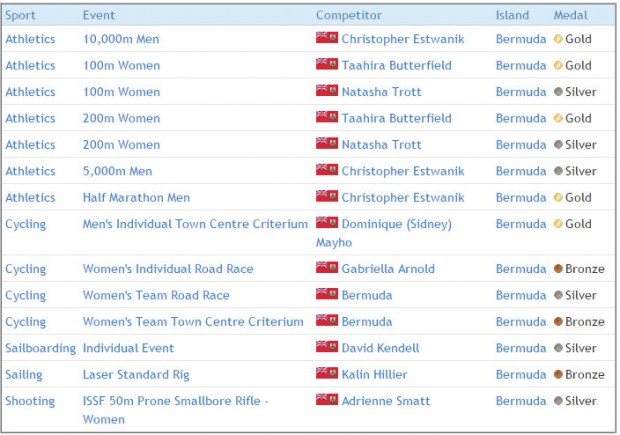
Task: Click the flag icon before Adrienne Smatt
Action: 326,400
